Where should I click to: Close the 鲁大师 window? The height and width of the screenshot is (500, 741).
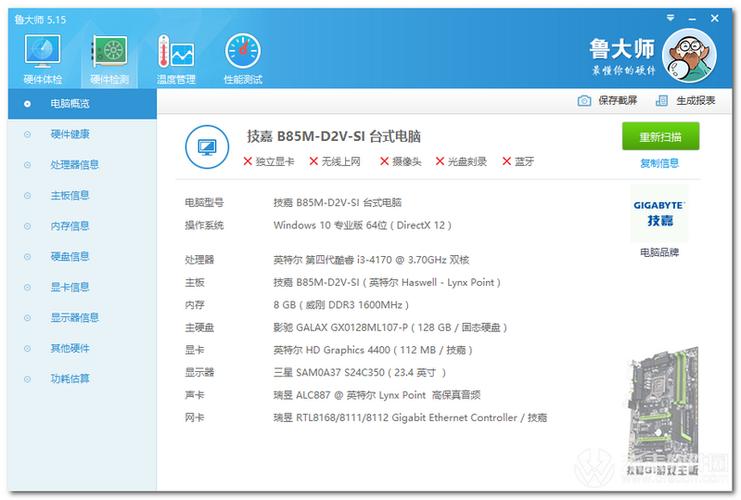point(715,18)
